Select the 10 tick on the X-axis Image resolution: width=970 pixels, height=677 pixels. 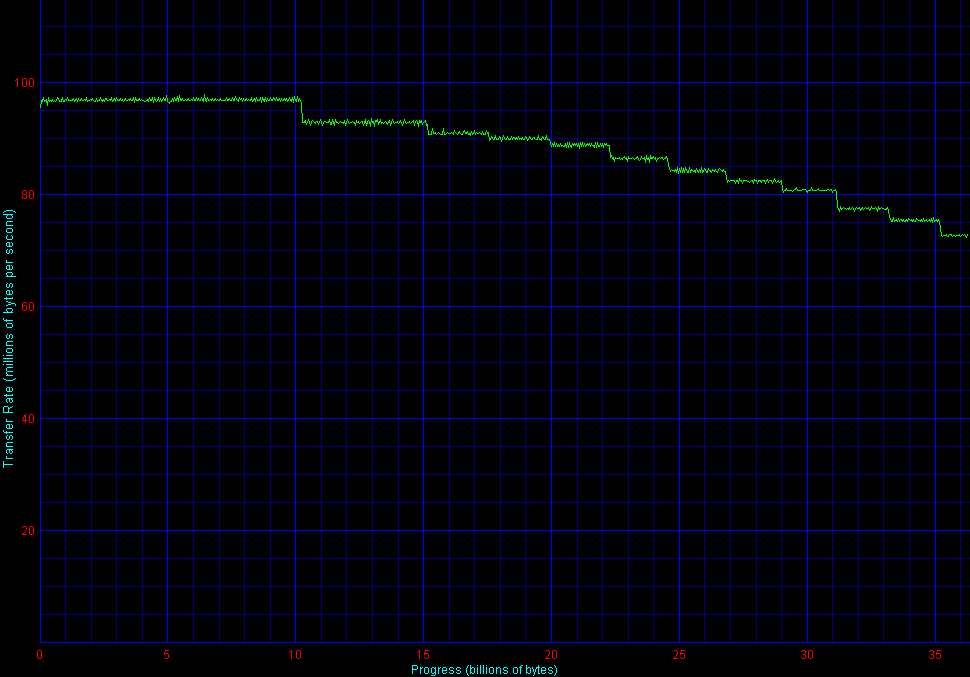click(295, 655)
